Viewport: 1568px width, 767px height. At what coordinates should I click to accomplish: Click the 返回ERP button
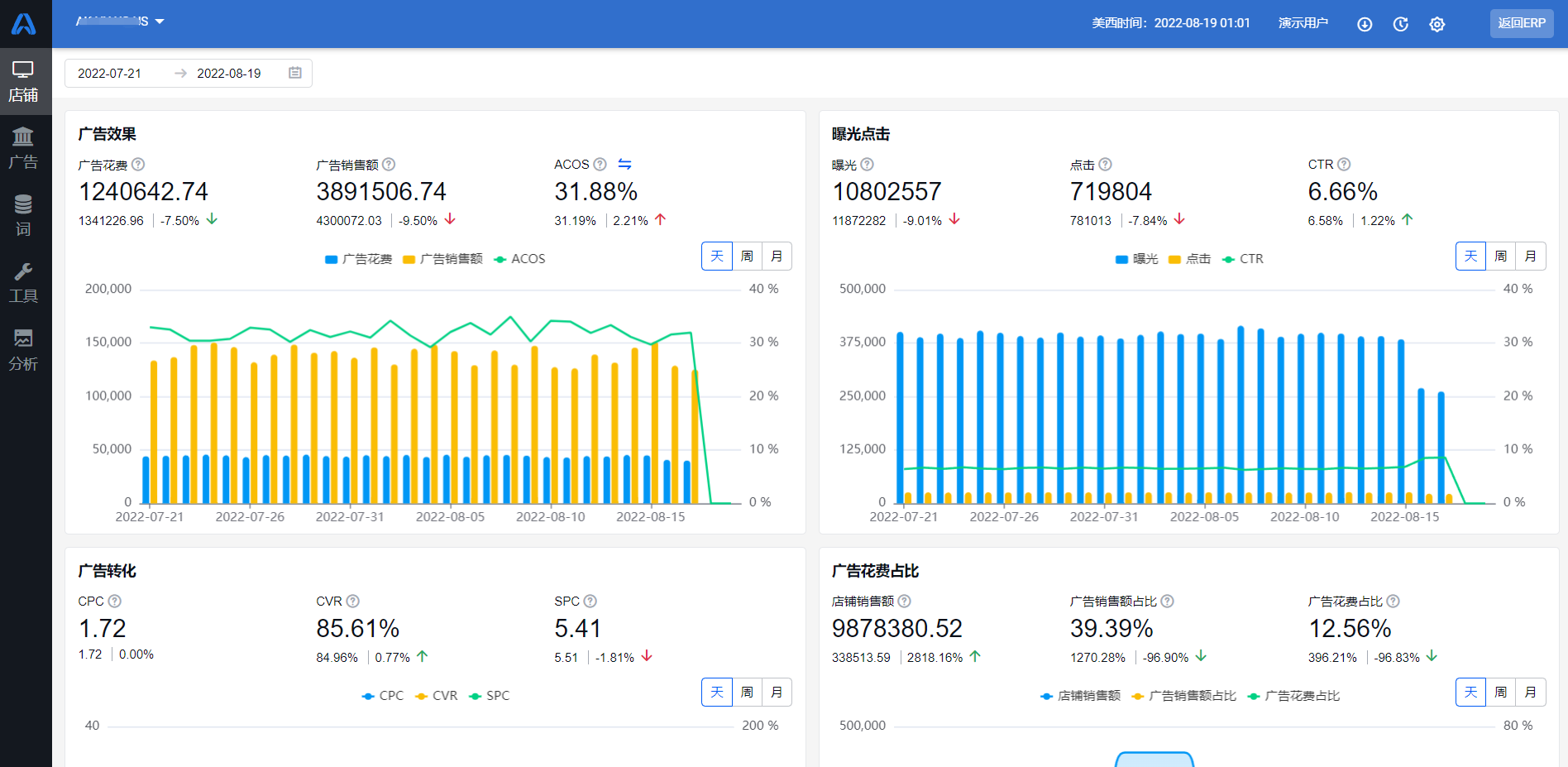pos(1522,23)
